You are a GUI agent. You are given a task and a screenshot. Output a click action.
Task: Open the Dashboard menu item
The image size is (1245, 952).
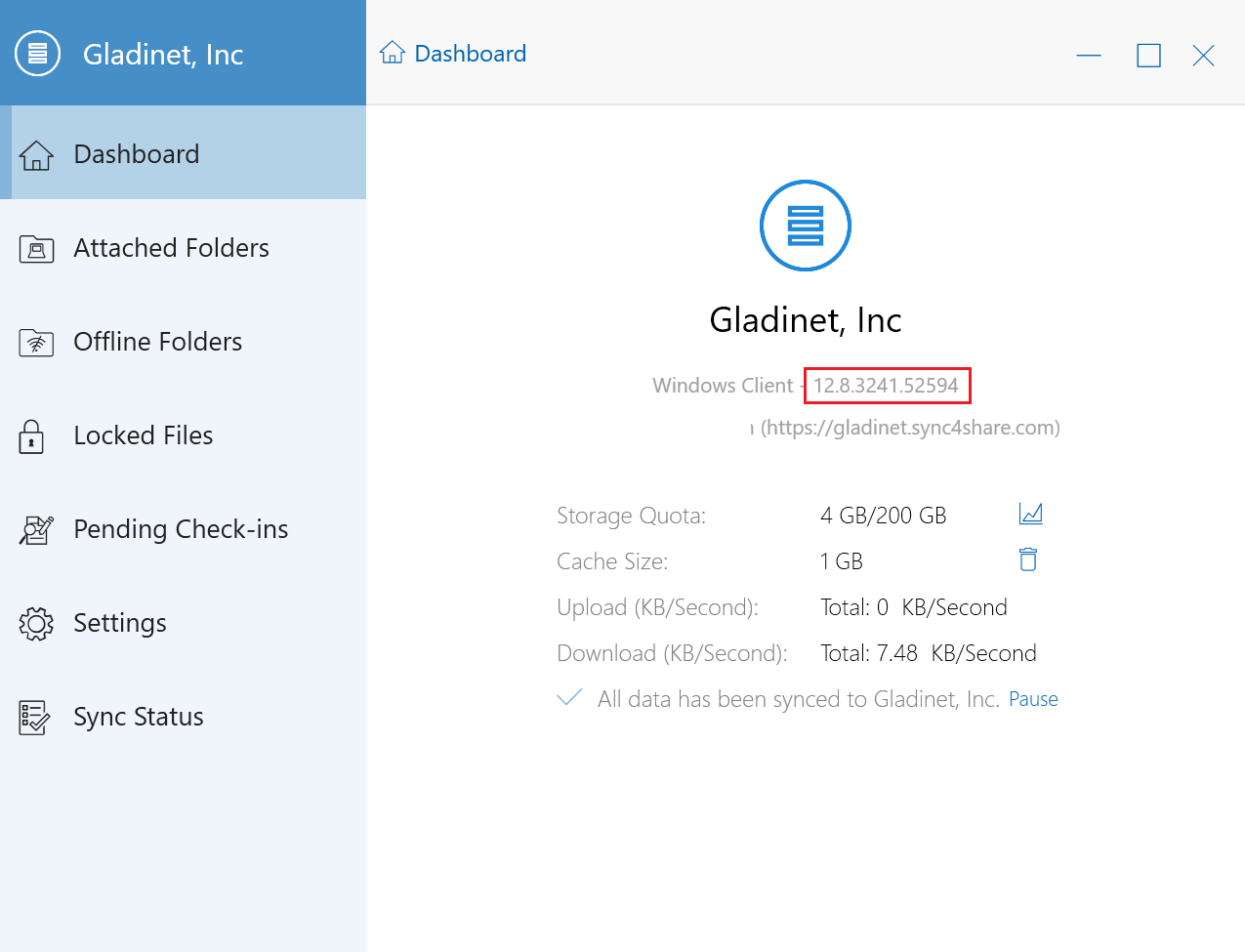[184, 152]
